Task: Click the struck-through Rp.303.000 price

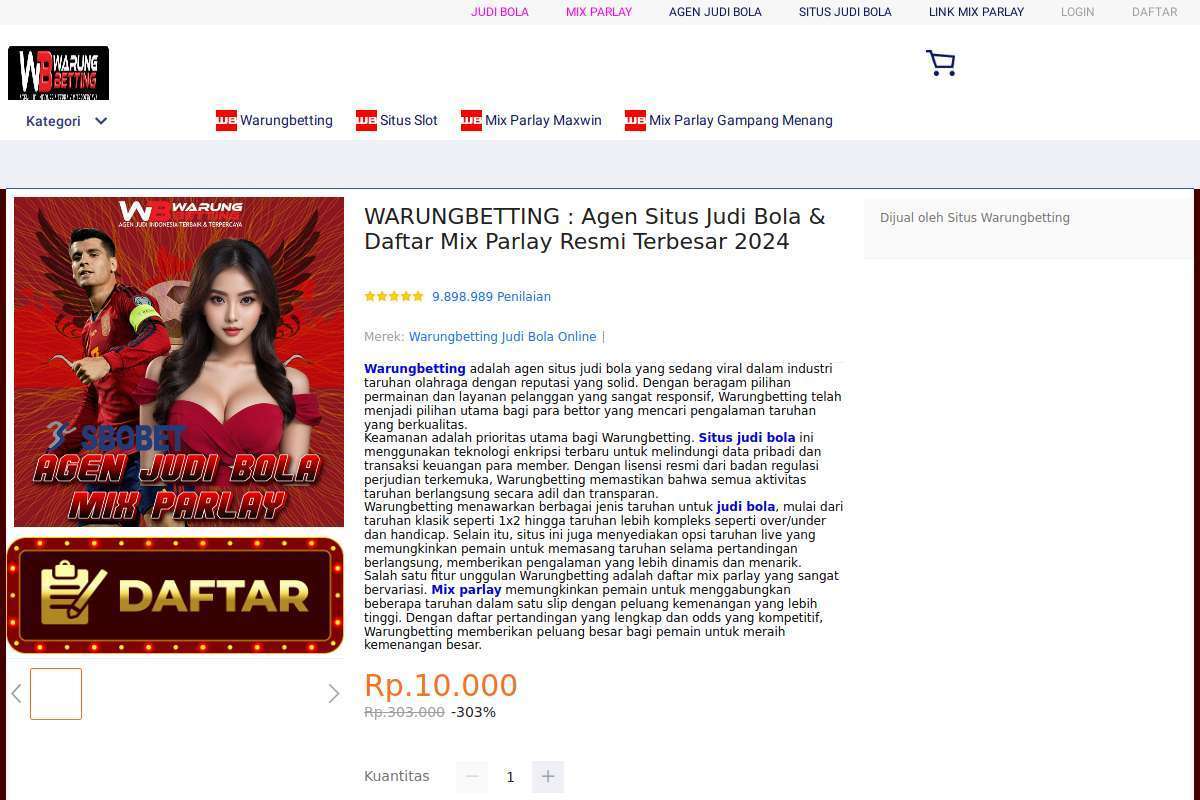Action: click(404, 712)
